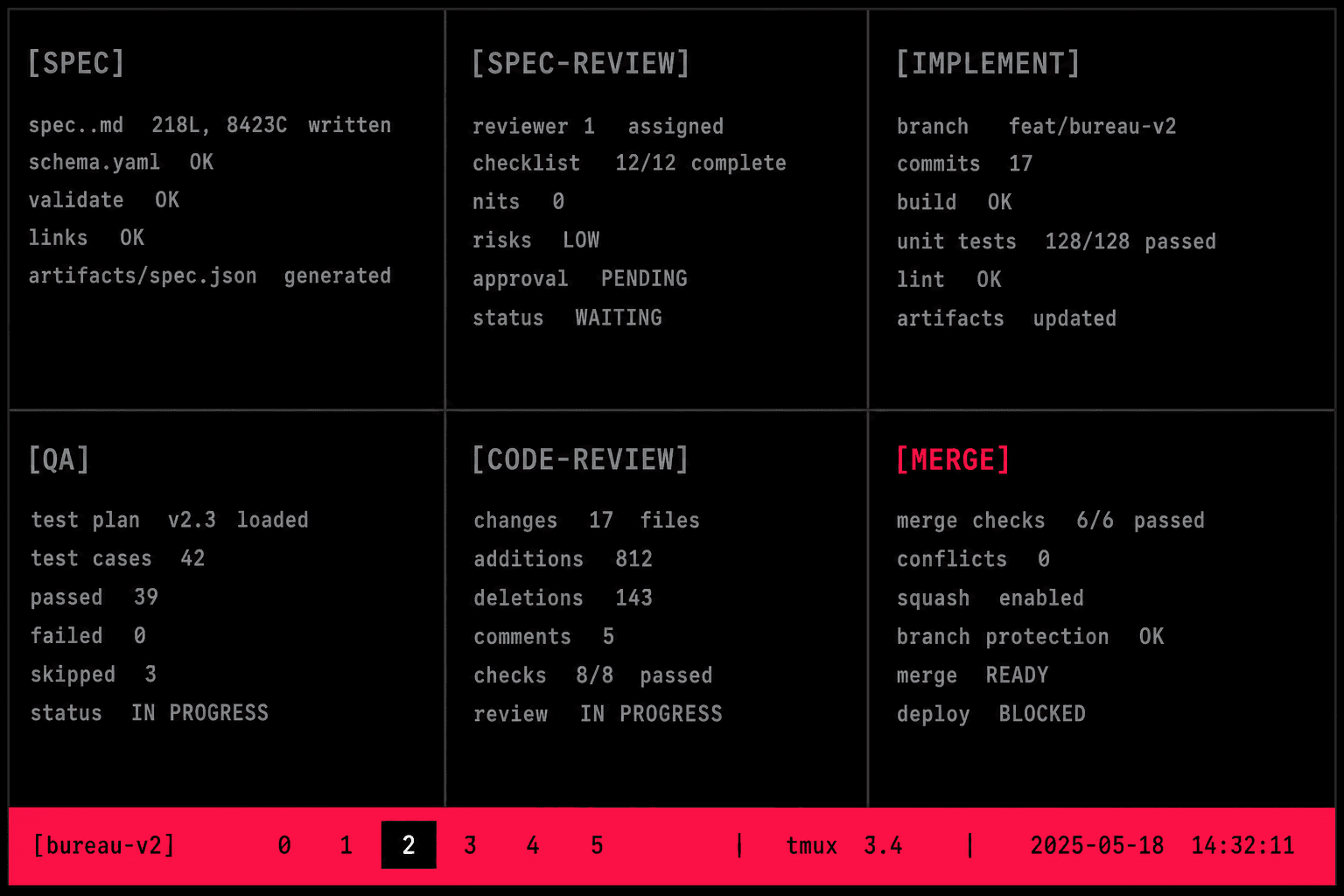Click the skipped 3 line
Screen dimensions: 1344x896
click(x=94, y=675)
